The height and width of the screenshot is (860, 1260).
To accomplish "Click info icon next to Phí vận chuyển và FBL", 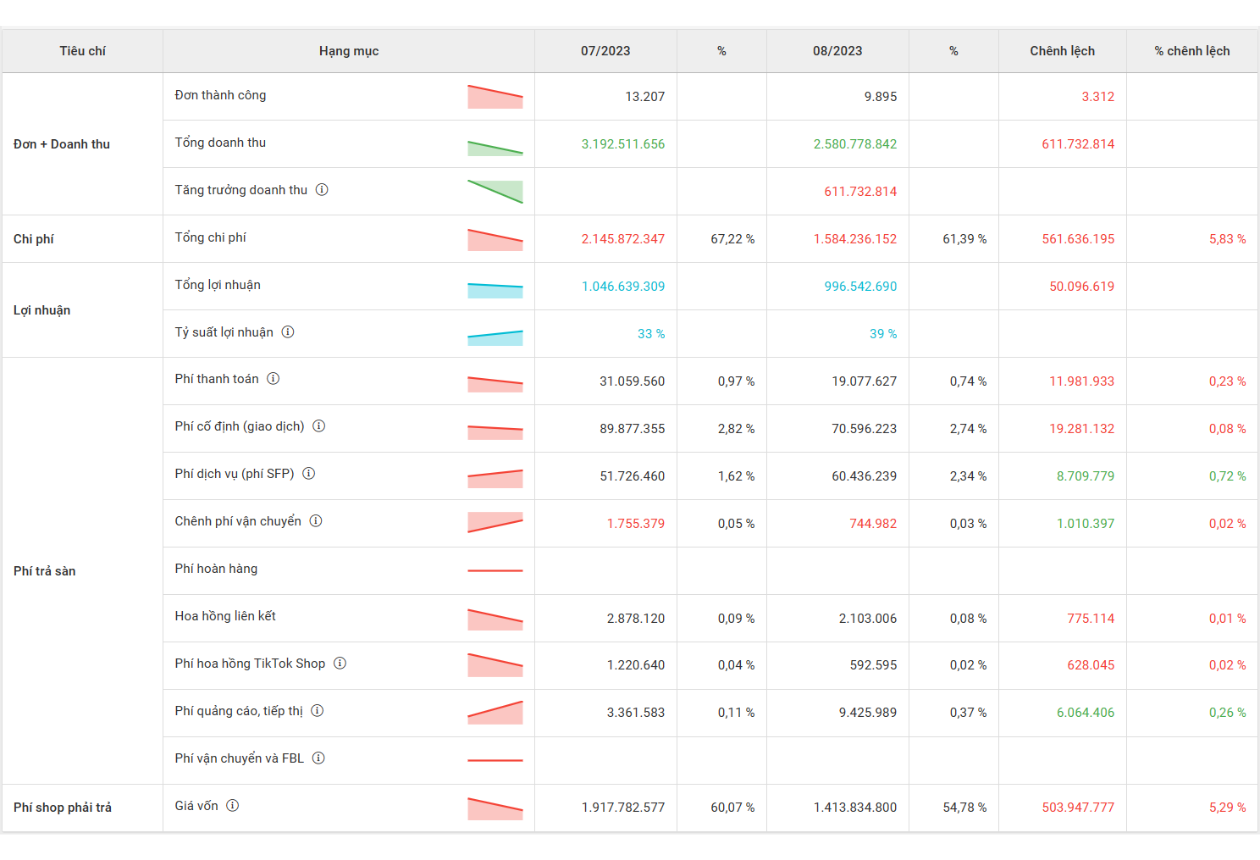I will point(318,758).
